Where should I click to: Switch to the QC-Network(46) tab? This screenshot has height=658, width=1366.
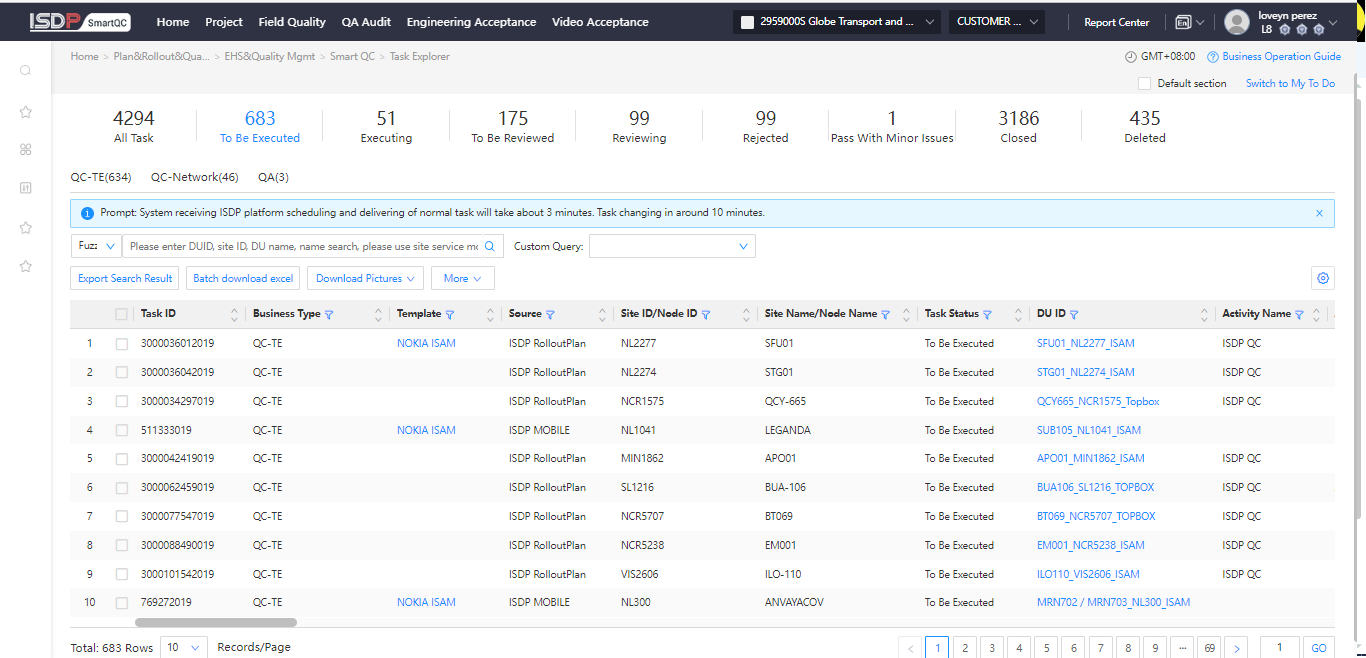[x=194, y=177]
